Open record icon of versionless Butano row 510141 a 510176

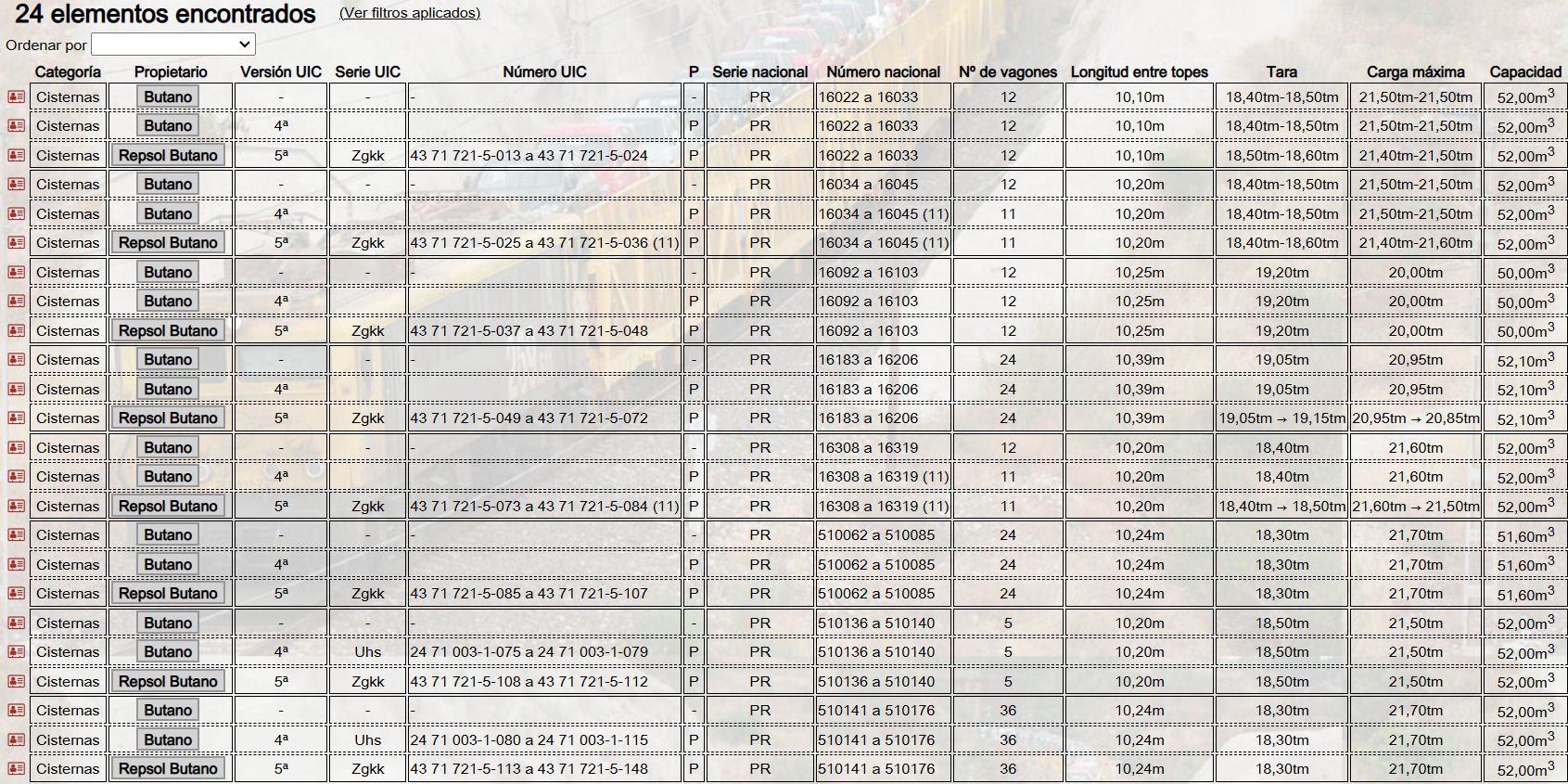[17, 710]
